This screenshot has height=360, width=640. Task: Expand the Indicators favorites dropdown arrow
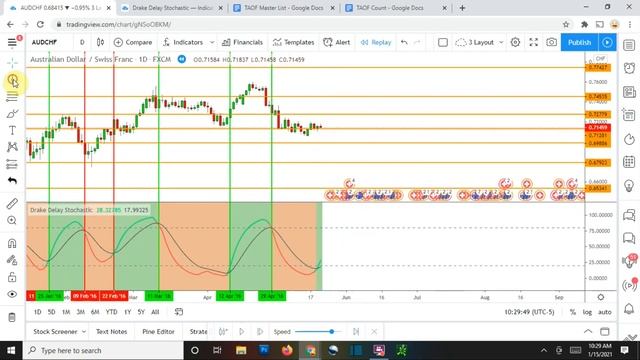pos(212,42)
